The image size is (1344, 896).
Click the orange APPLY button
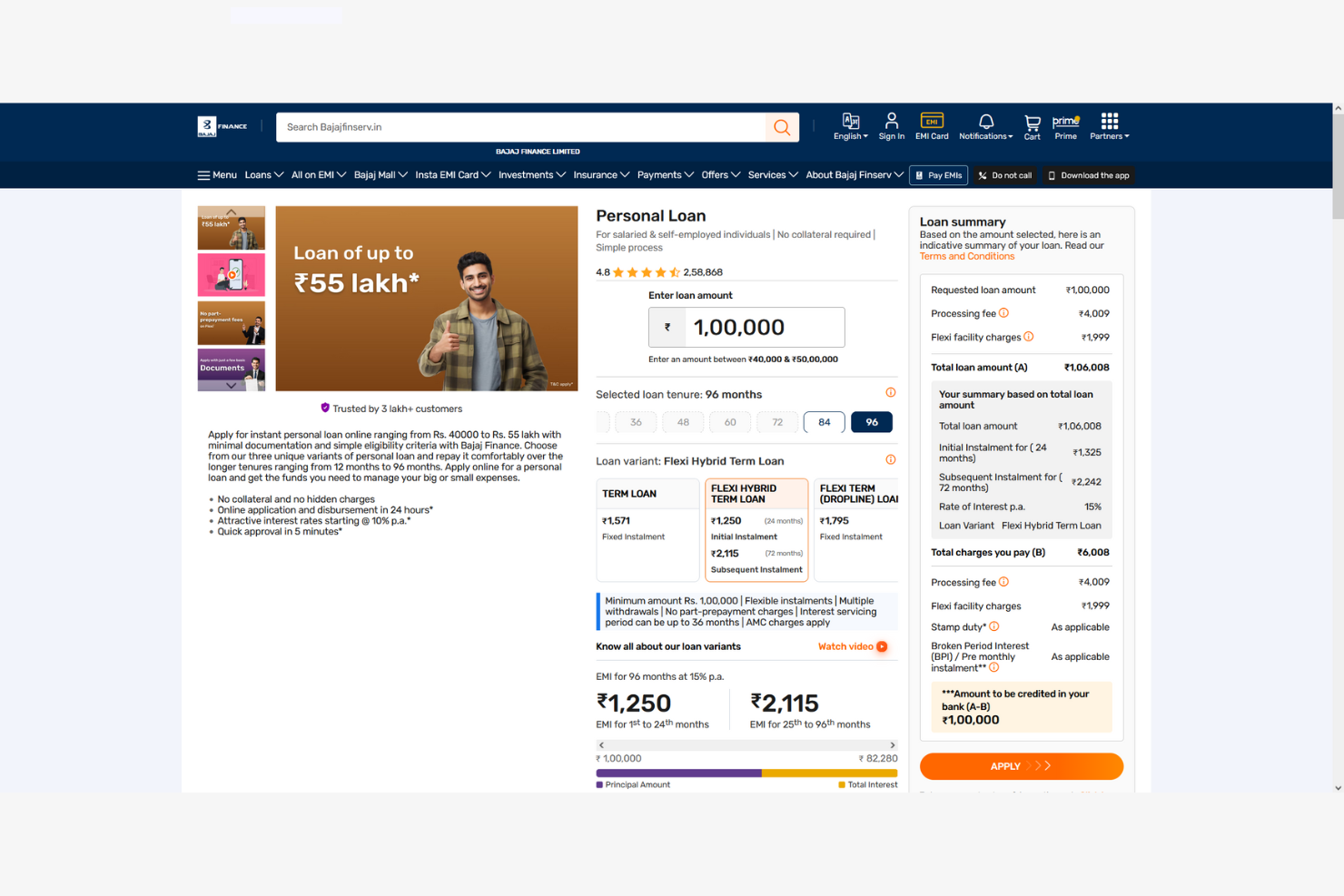pyautogui.click(x=1021, y=766)
